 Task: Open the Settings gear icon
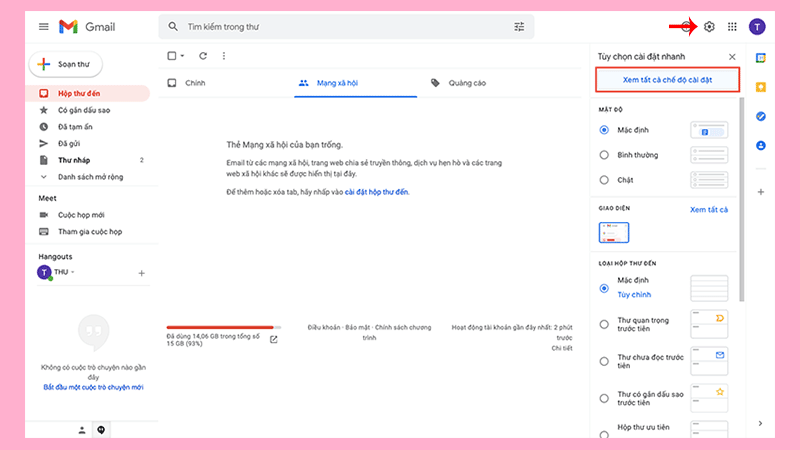(709, 26)
